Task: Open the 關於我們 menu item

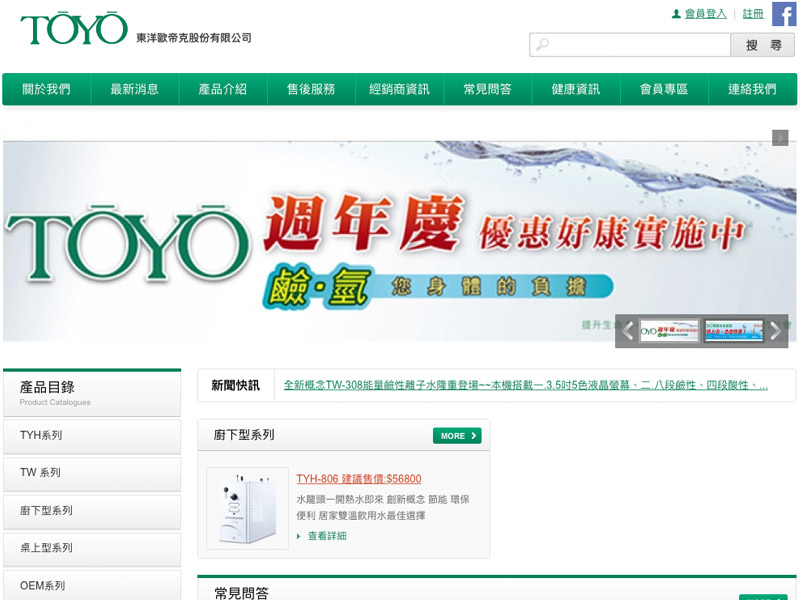Action: [46, 89]
